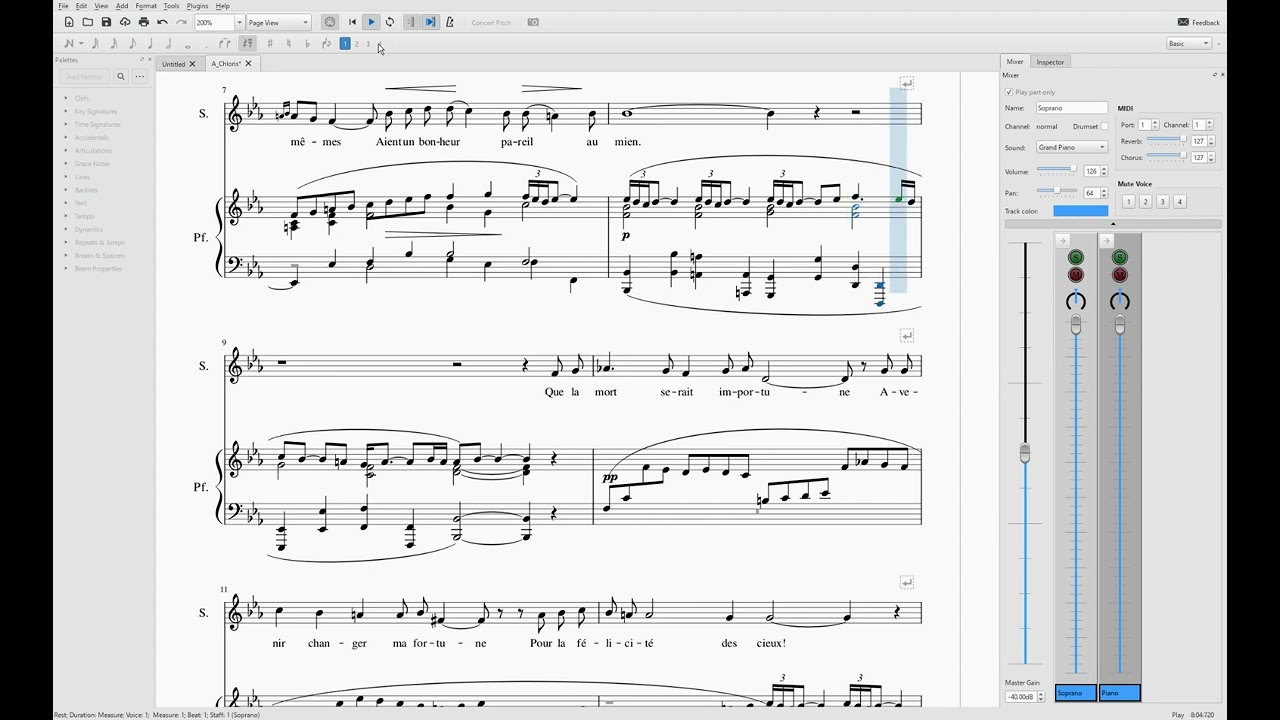Screen dimensions: 1280x720
Task: Toggle note input mode icon
Action: (x=69, y=43)
